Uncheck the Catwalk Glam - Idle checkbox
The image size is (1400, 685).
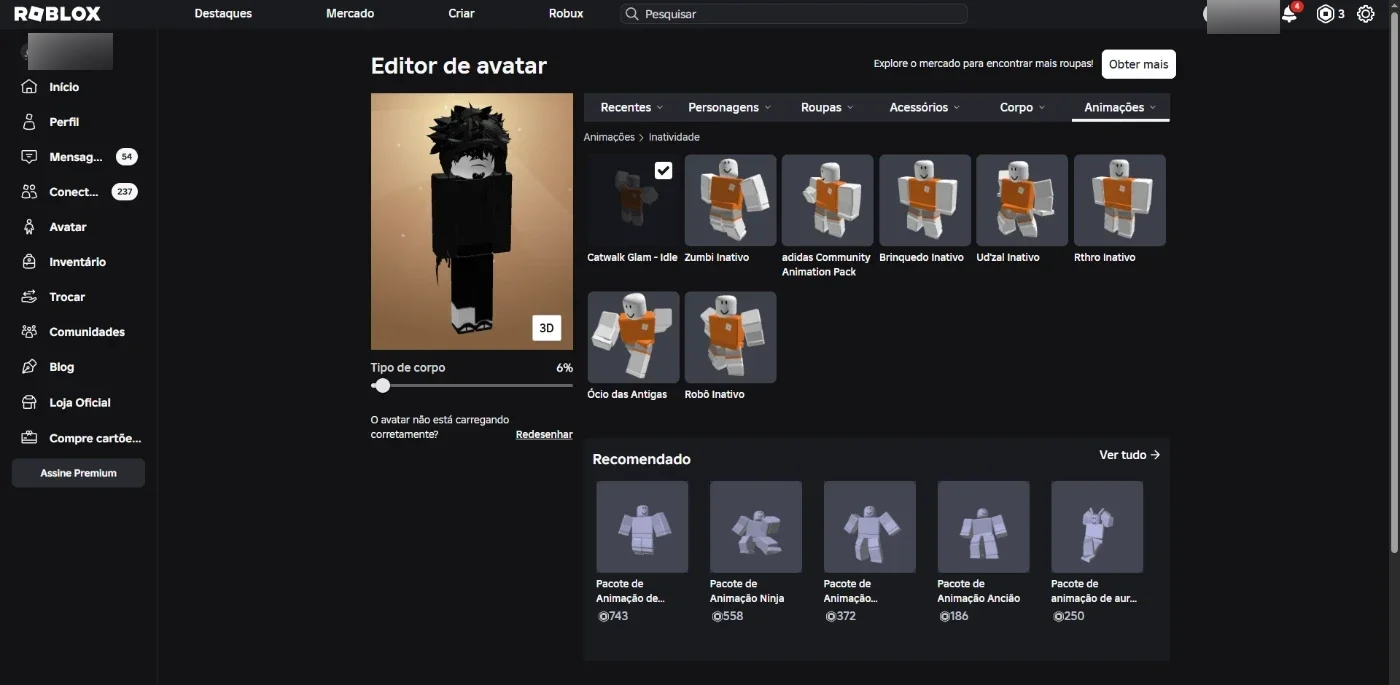[663, 171]
